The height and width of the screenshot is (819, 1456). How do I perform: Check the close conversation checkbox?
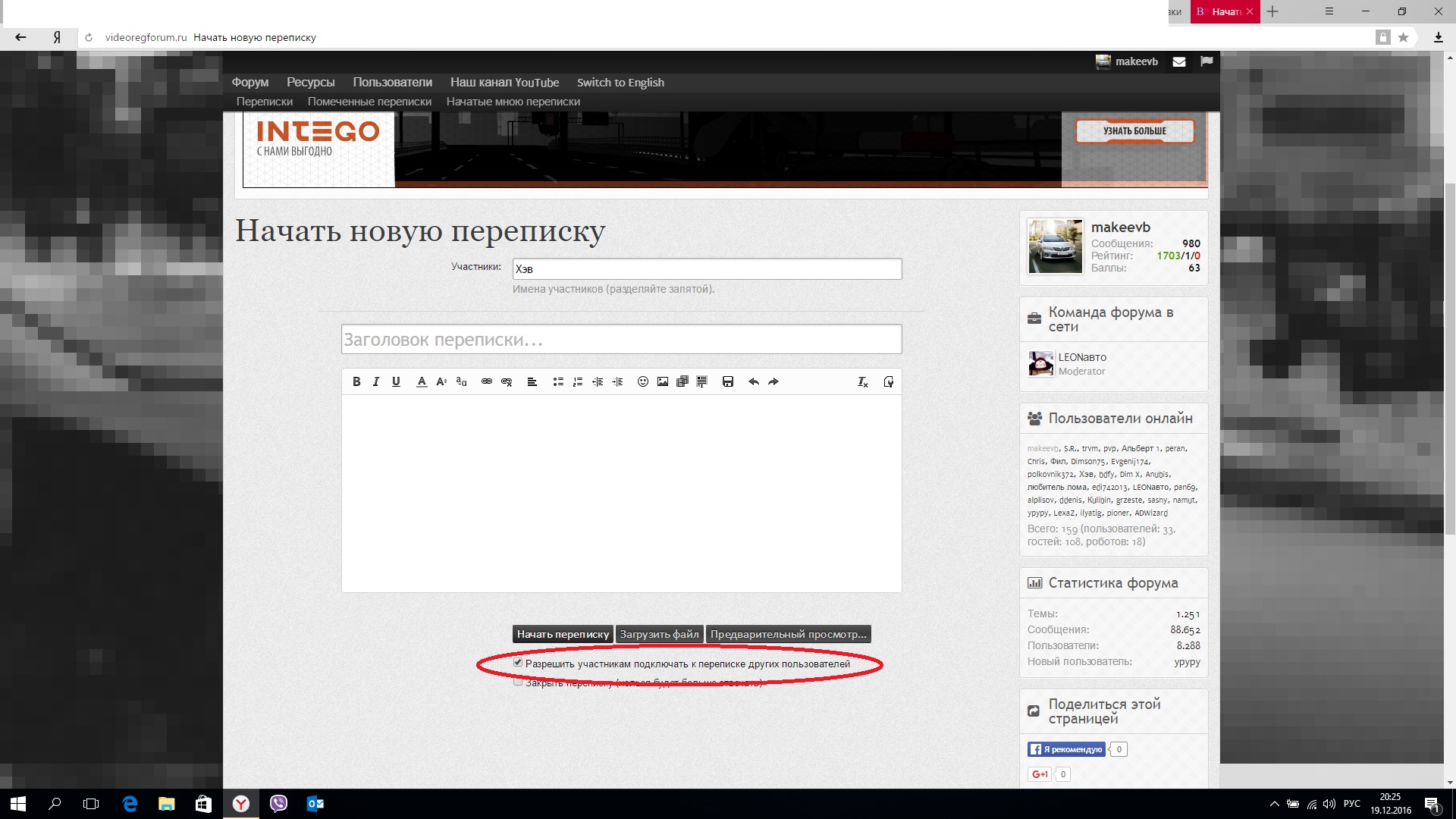(518, 682)
